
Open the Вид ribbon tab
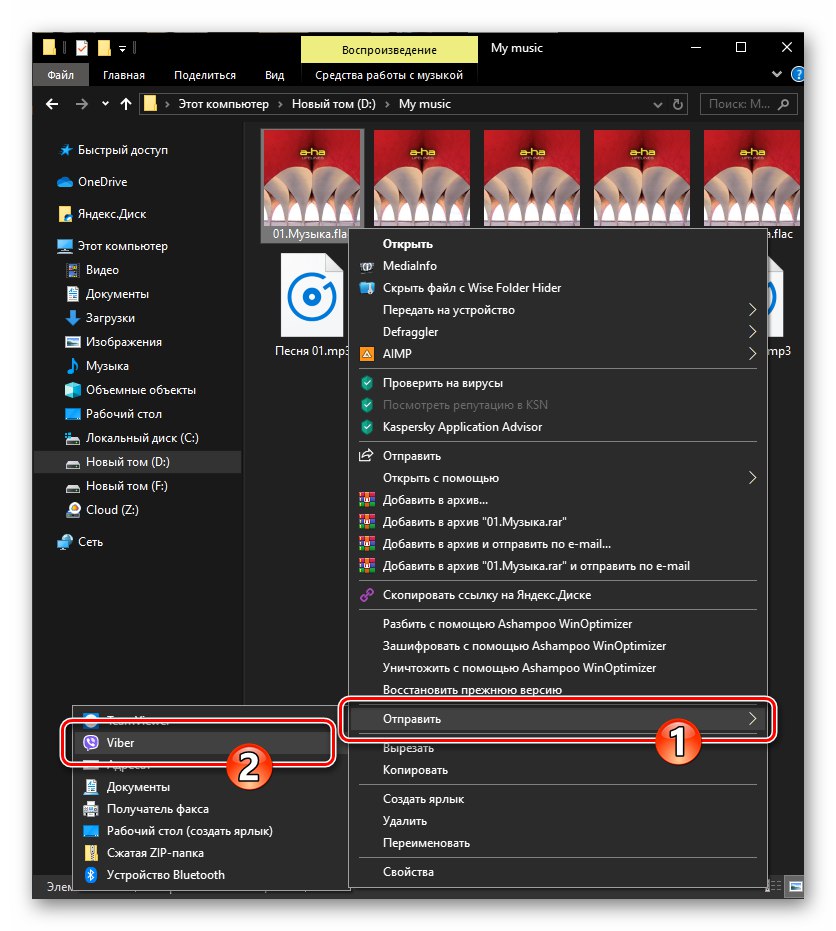coord(274,75)
